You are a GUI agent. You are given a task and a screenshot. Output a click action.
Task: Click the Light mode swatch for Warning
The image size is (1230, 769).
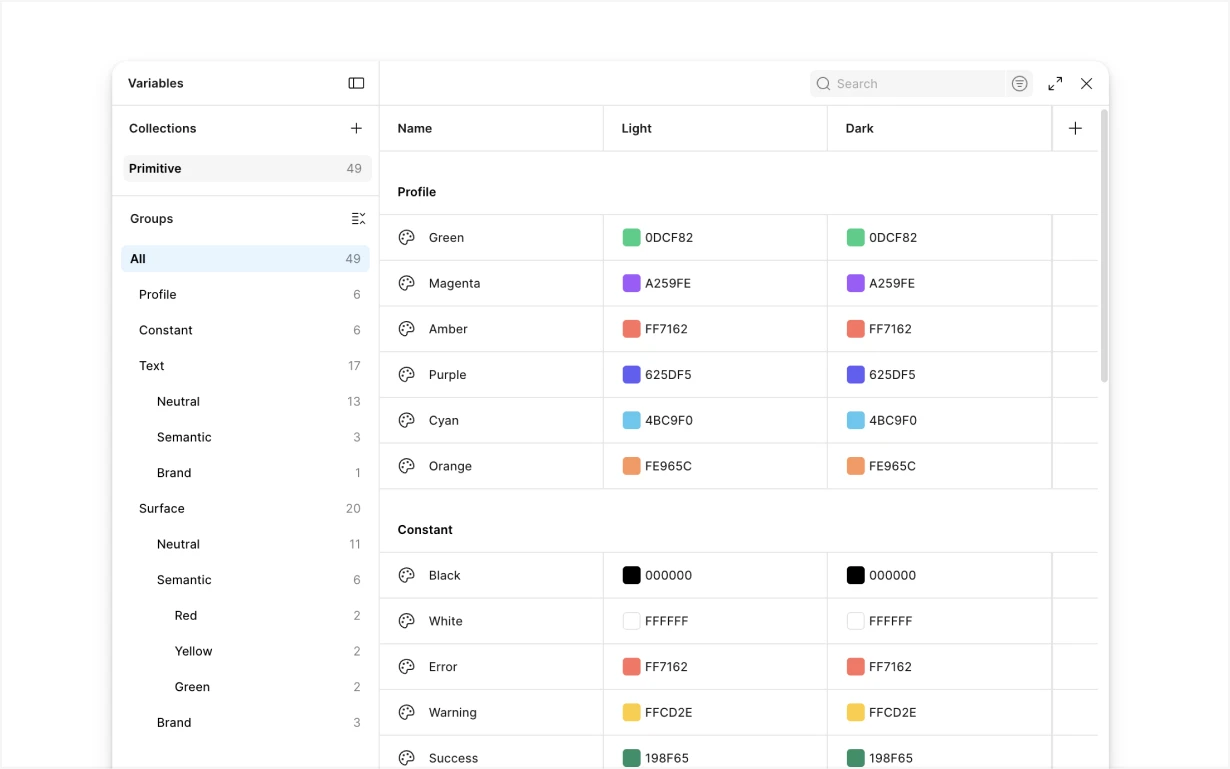point(631,713)
